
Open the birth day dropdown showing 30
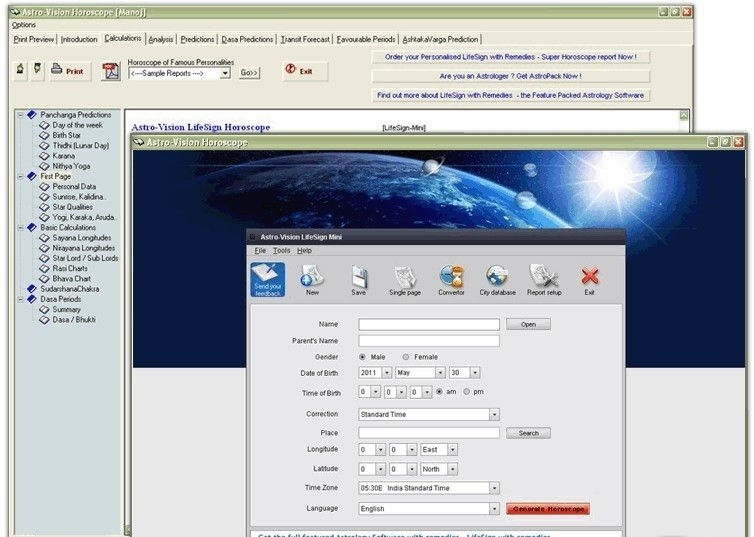pyautogui.click(x=475, y=373)
